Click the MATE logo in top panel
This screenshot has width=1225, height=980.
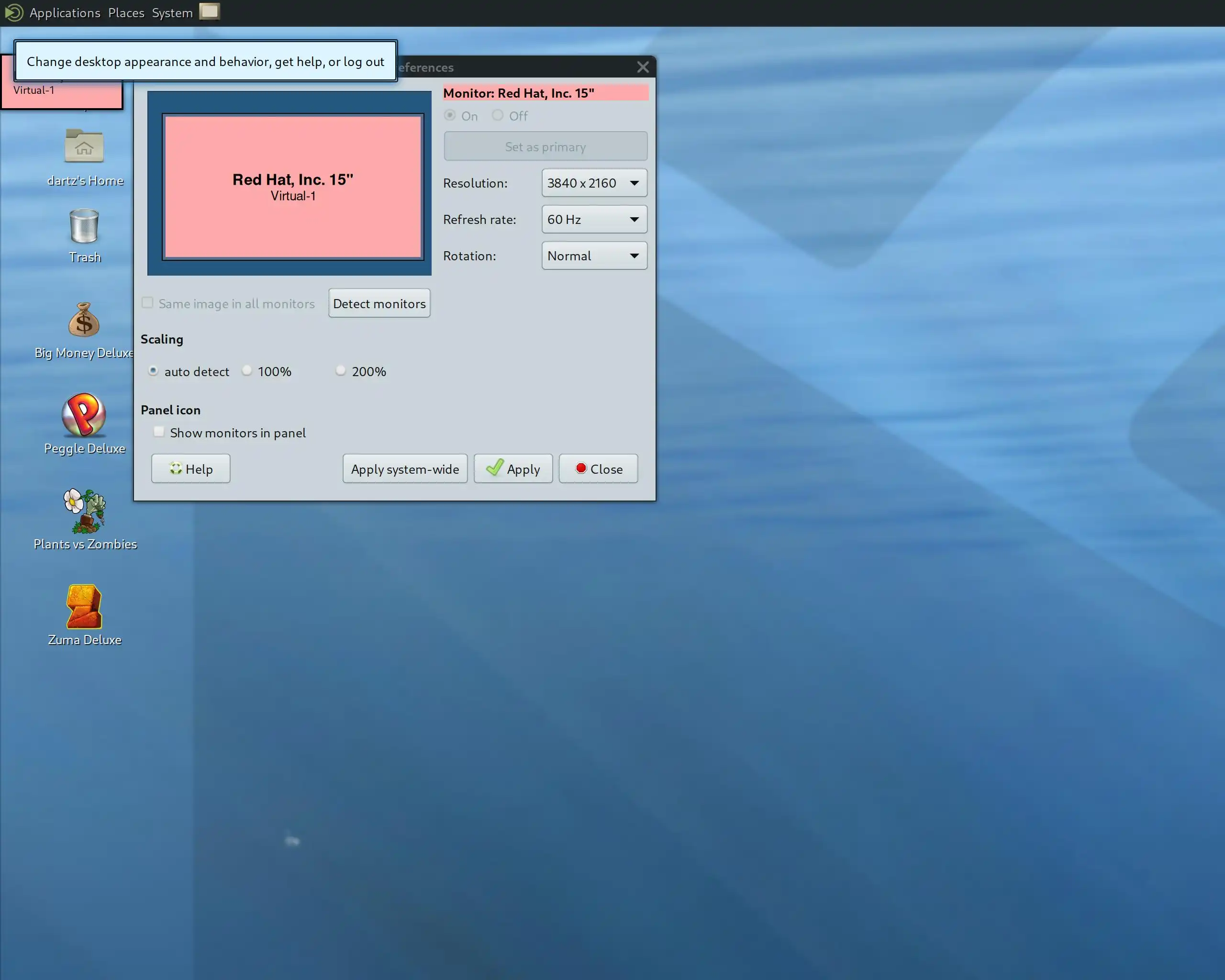pos(13,12)
